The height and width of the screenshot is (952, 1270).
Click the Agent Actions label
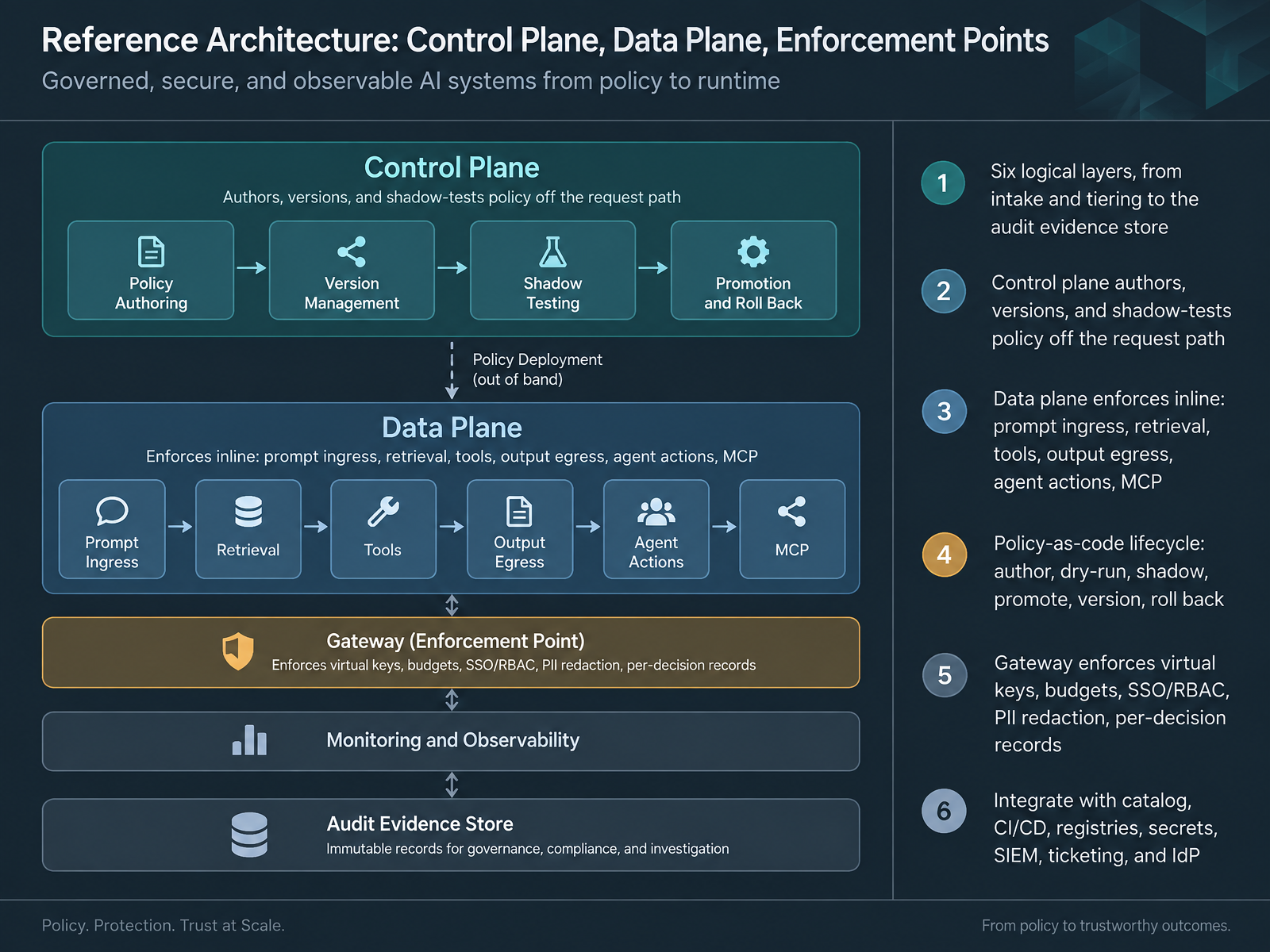pos(656,552)
